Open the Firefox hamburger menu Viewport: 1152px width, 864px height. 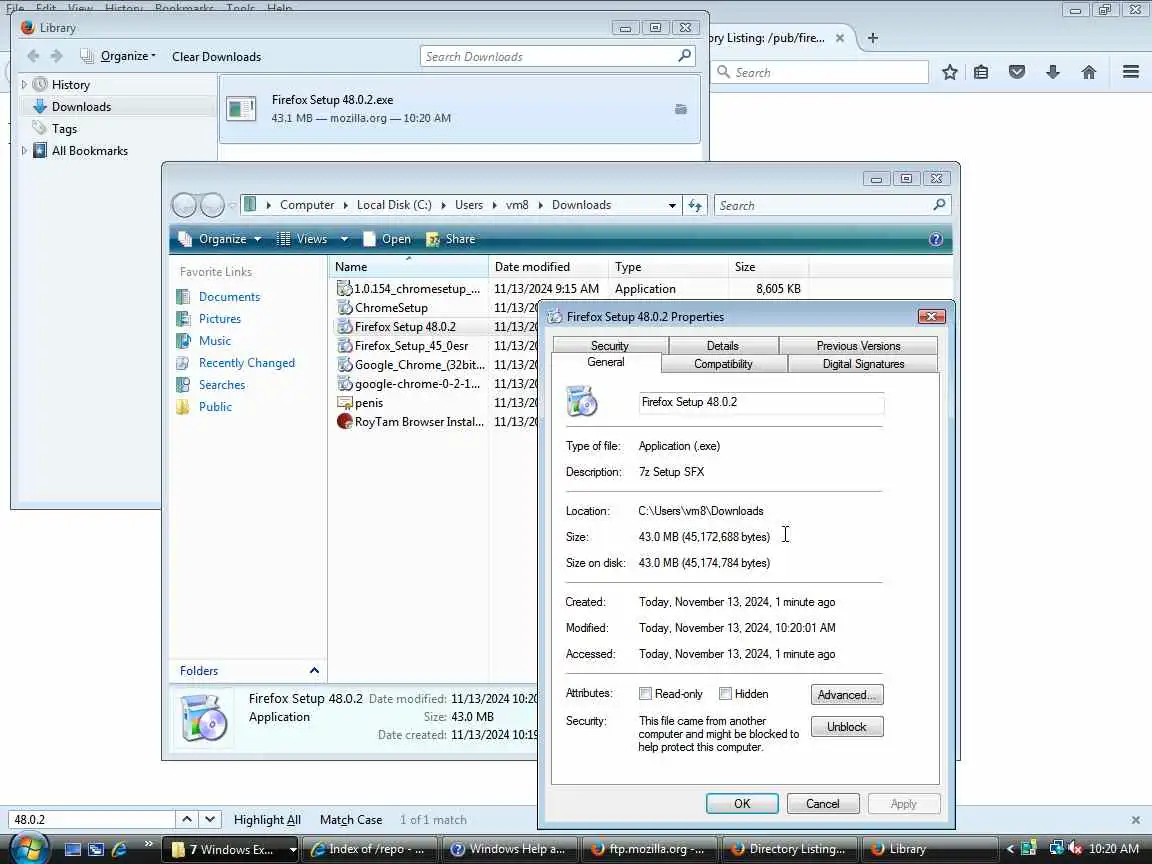pos(1131,72)
